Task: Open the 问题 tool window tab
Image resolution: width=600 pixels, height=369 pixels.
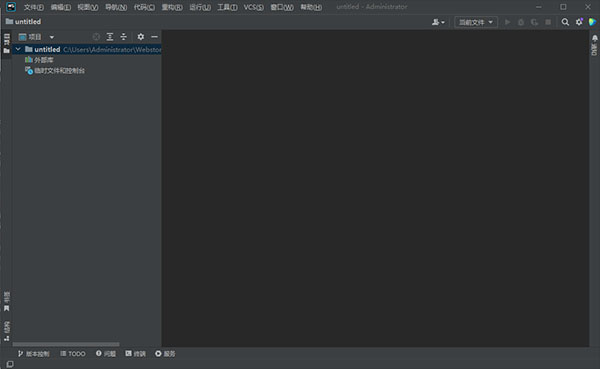Action: [106, 354]
